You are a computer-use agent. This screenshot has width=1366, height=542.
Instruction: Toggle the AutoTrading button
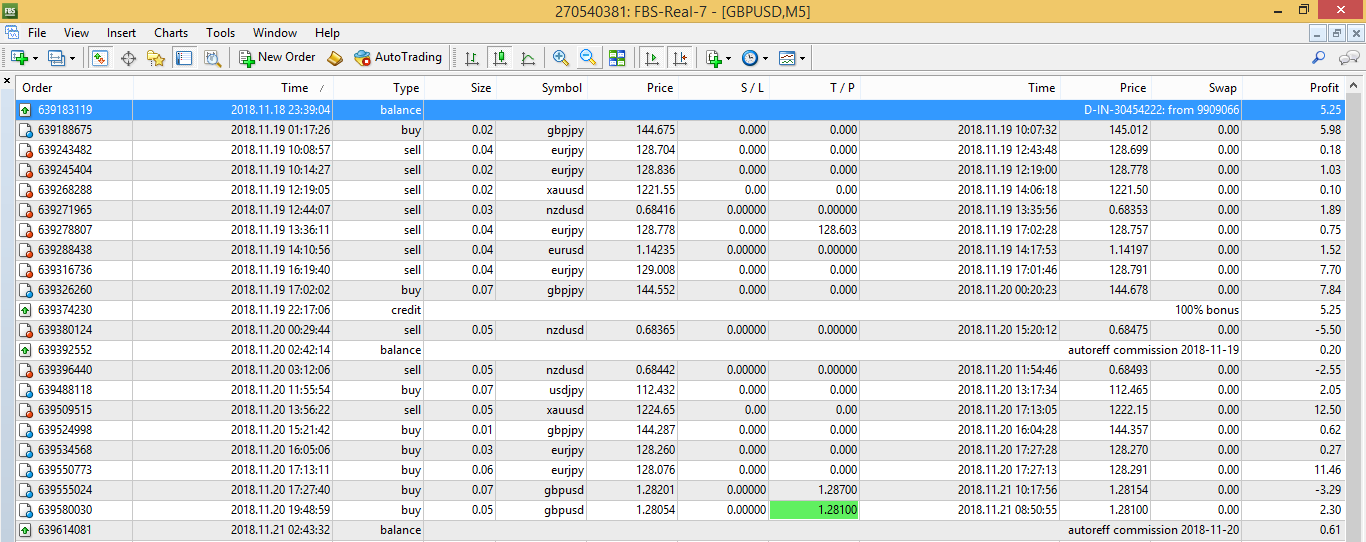(x=397, y=58)
